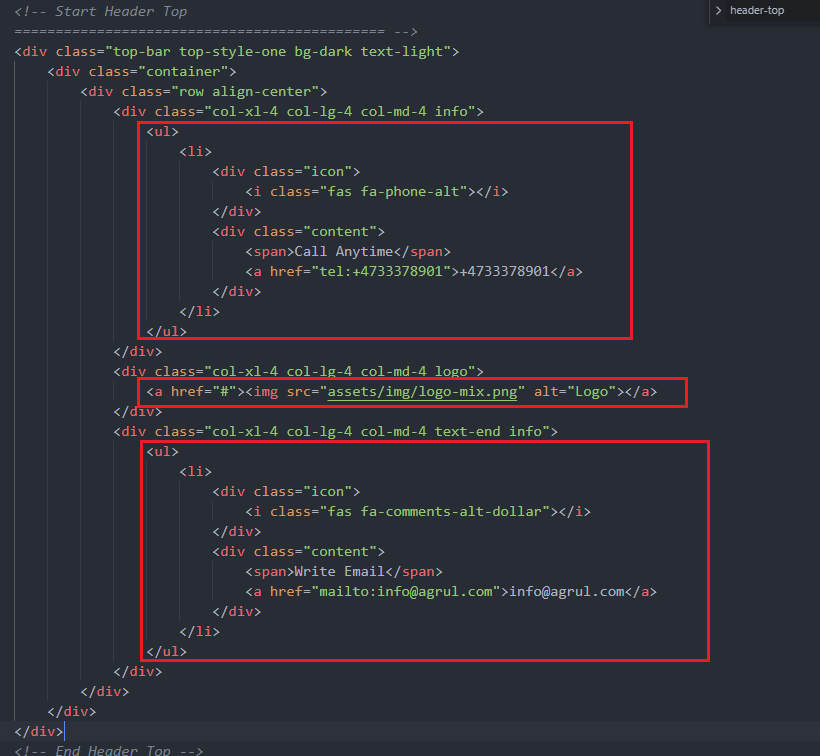Viewport: 820px width, 756px height.
Task: Click the info@agrul.com anchor text
Action: pyautogui.click(x=567, y=591)
